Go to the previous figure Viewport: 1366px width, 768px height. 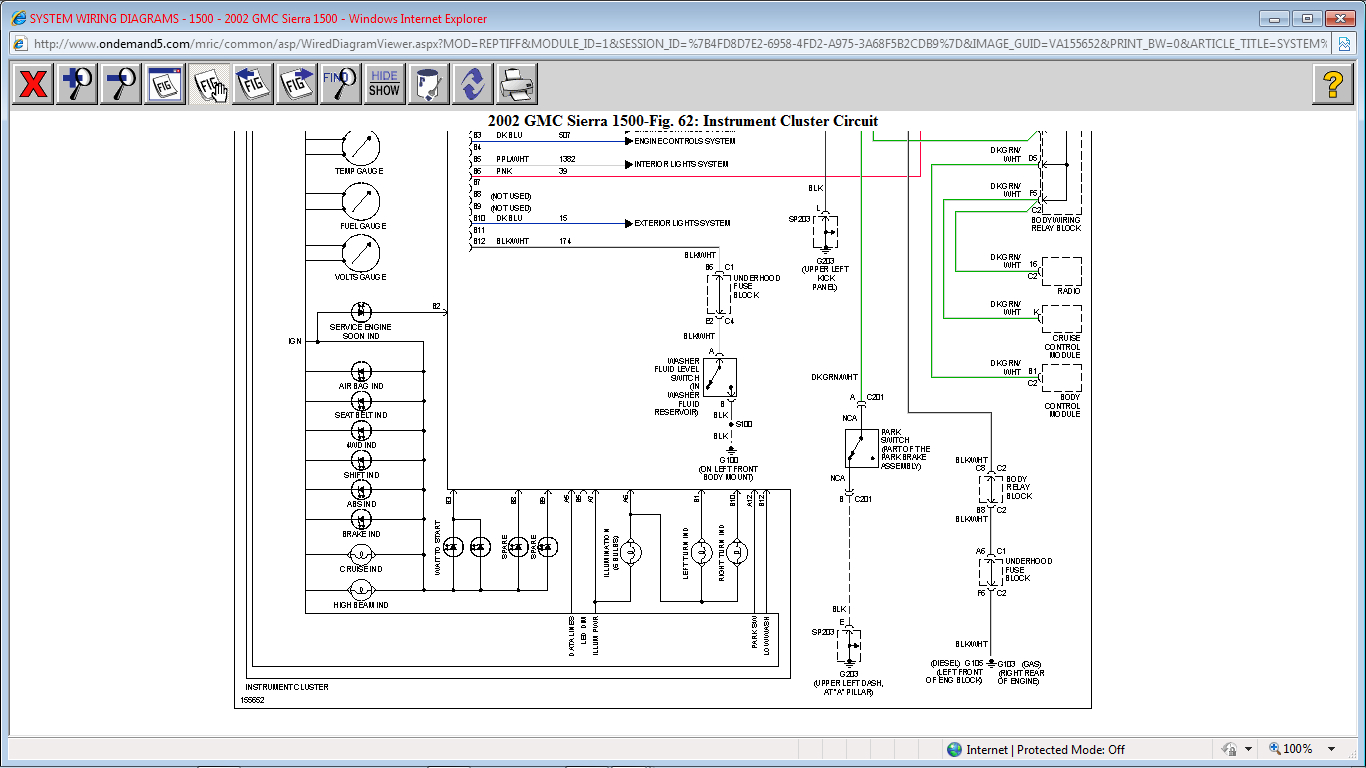(x=254, y=84)
